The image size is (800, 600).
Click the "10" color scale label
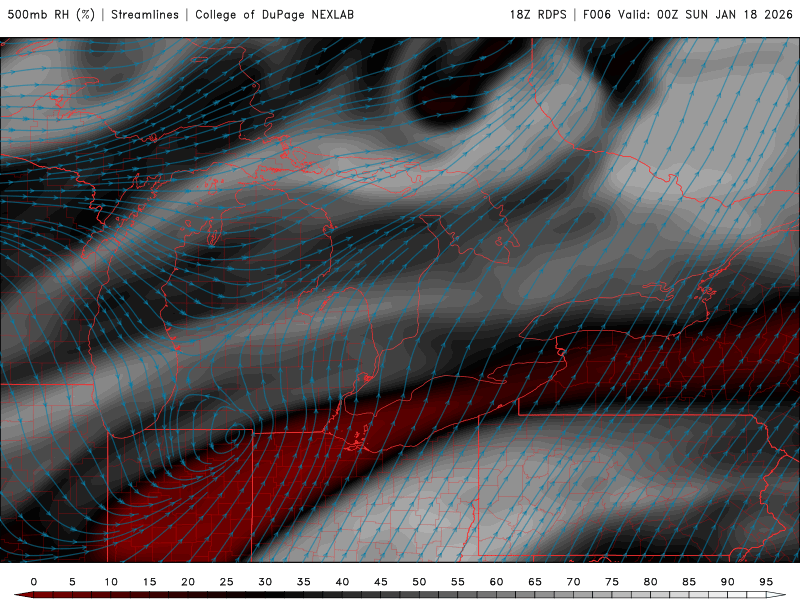(x=111, y=582)
